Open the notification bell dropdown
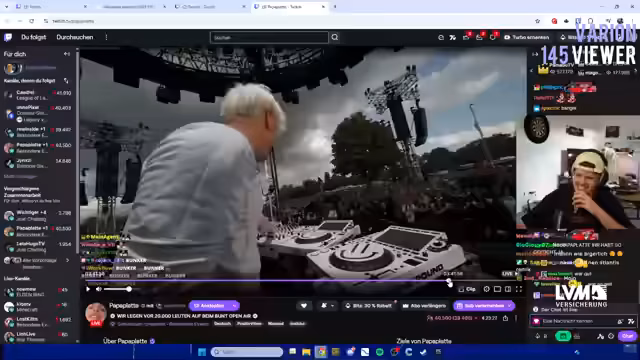The image size is (640, 360). coord(327,306)
